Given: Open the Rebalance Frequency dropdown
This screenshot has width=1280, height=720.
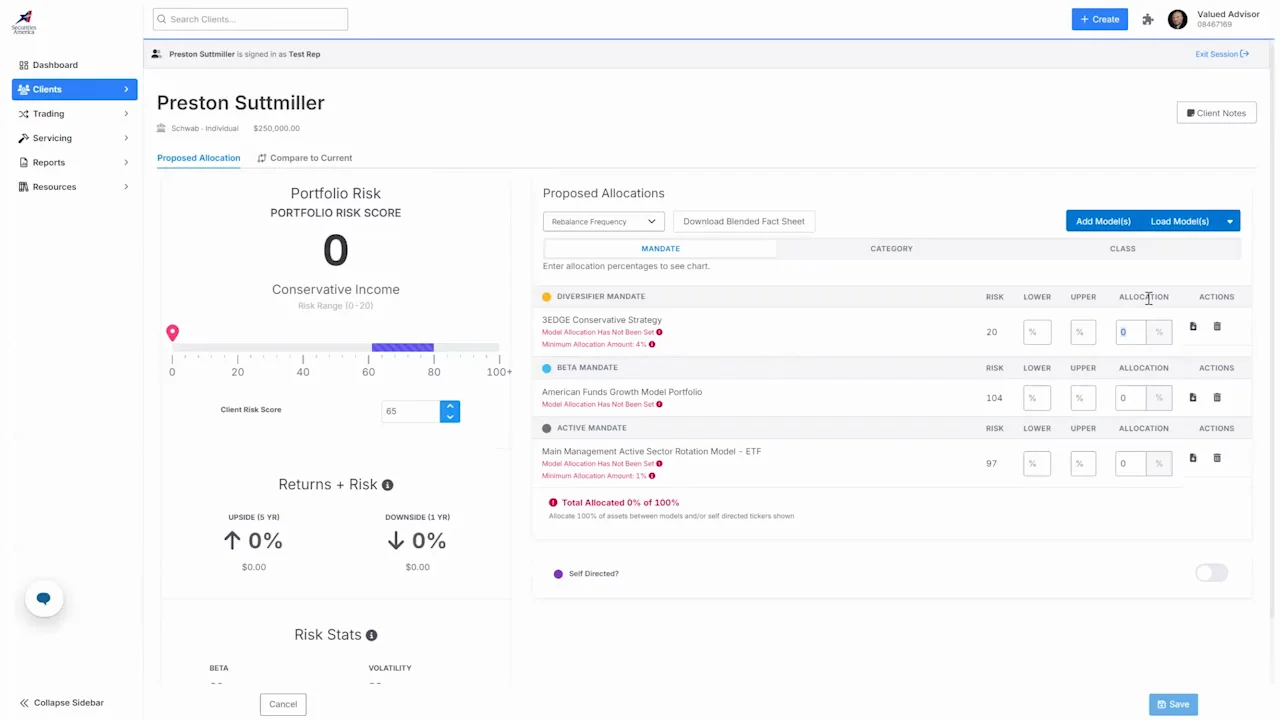Looking at the screenshot, I should pos(603,221).
